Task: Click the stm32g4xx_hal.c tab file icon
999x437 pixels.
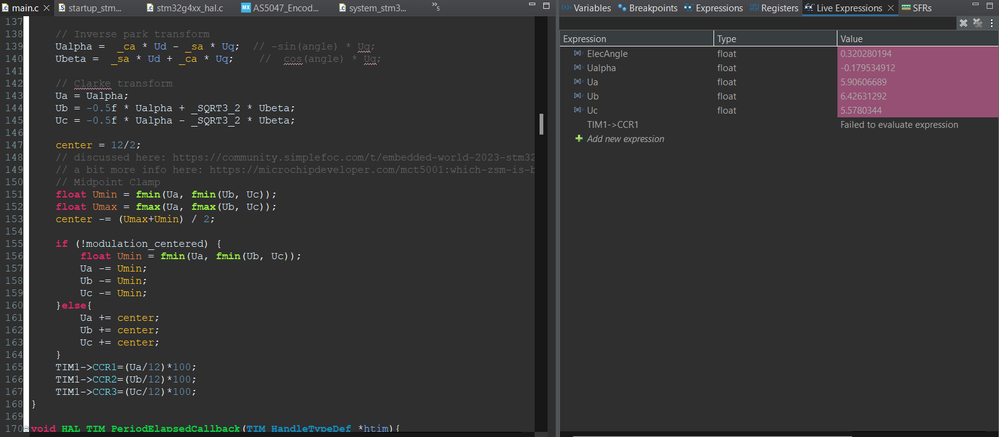Action: 150,8
